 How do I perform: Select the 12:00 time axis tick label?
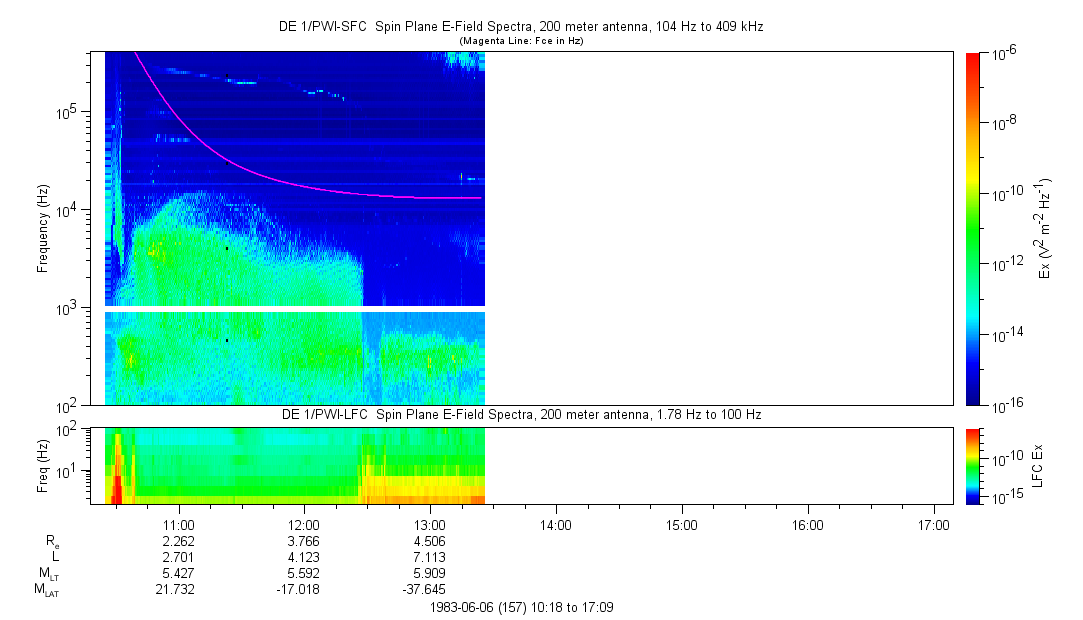coord(304,525)
